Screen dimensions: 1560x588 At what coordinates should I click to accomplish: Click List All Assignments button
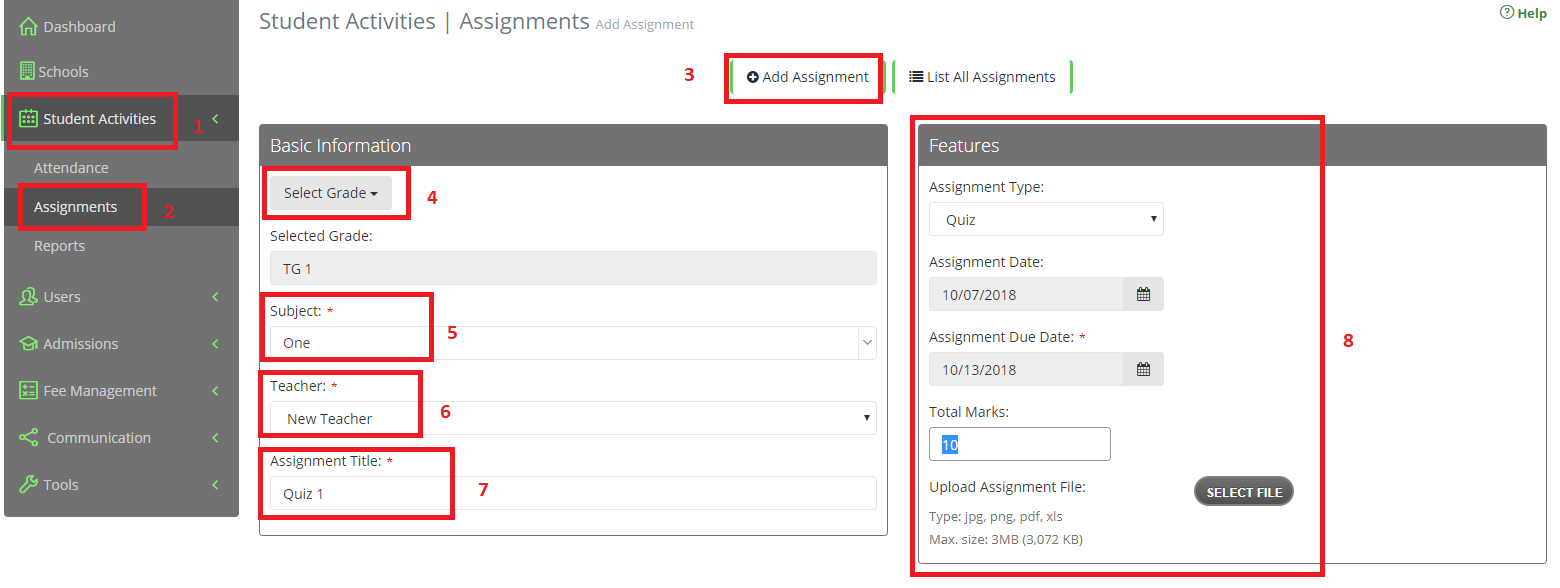(982, 77)
